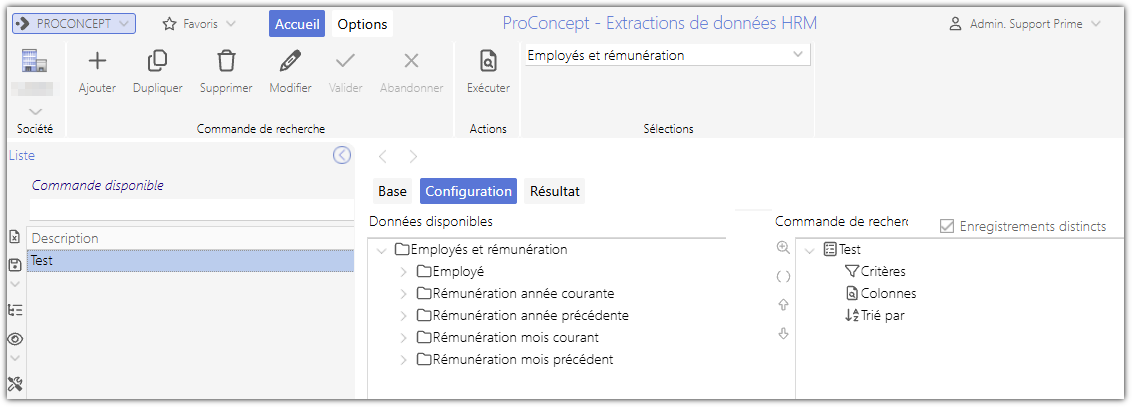Expand Rémunération mois courant folder
Viewport: 1132px width, 407px height.
click(x=403, y=338)
